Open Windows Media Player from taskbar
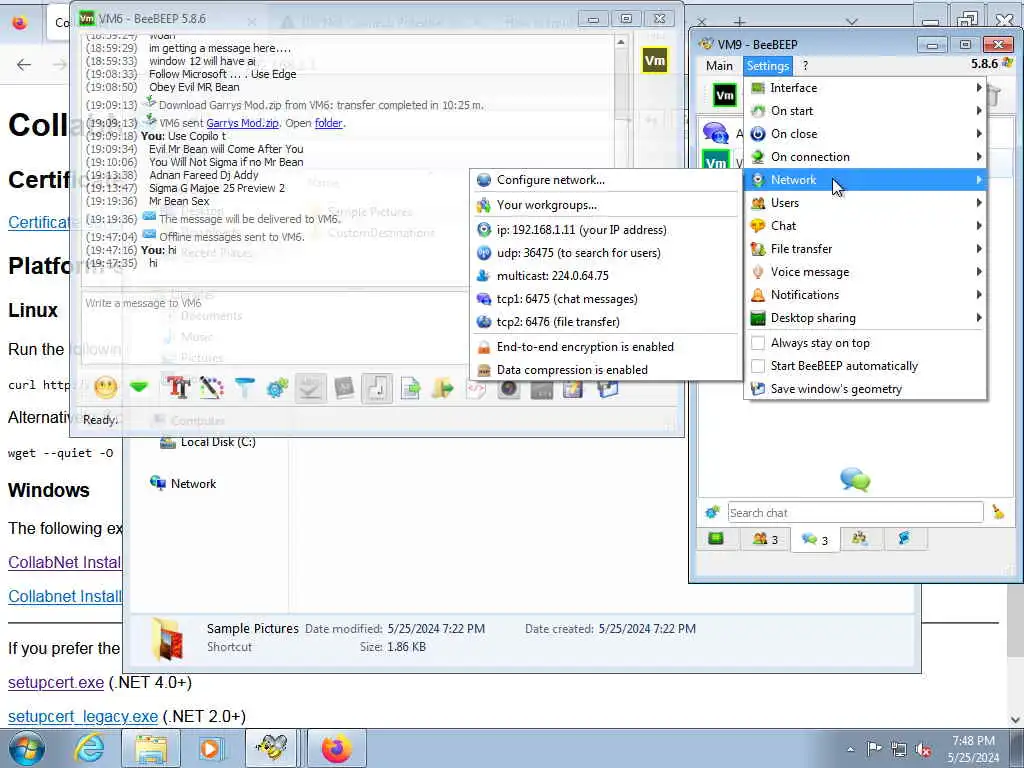Image resolution: width=1024 pixels, height=768 pixels. pyautogui.click(x=212, y=748)
